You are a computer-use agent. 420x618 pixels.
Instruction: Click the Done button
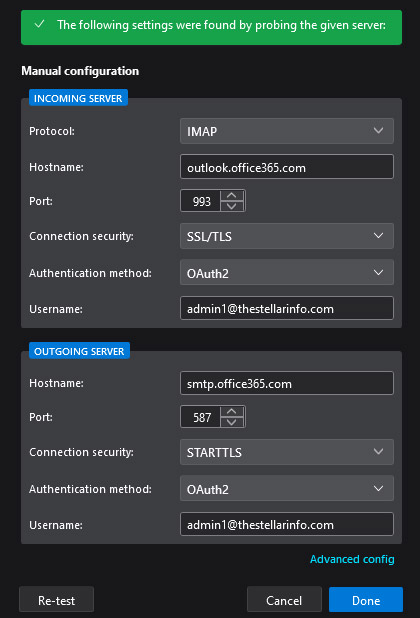(x=366, y=600)
